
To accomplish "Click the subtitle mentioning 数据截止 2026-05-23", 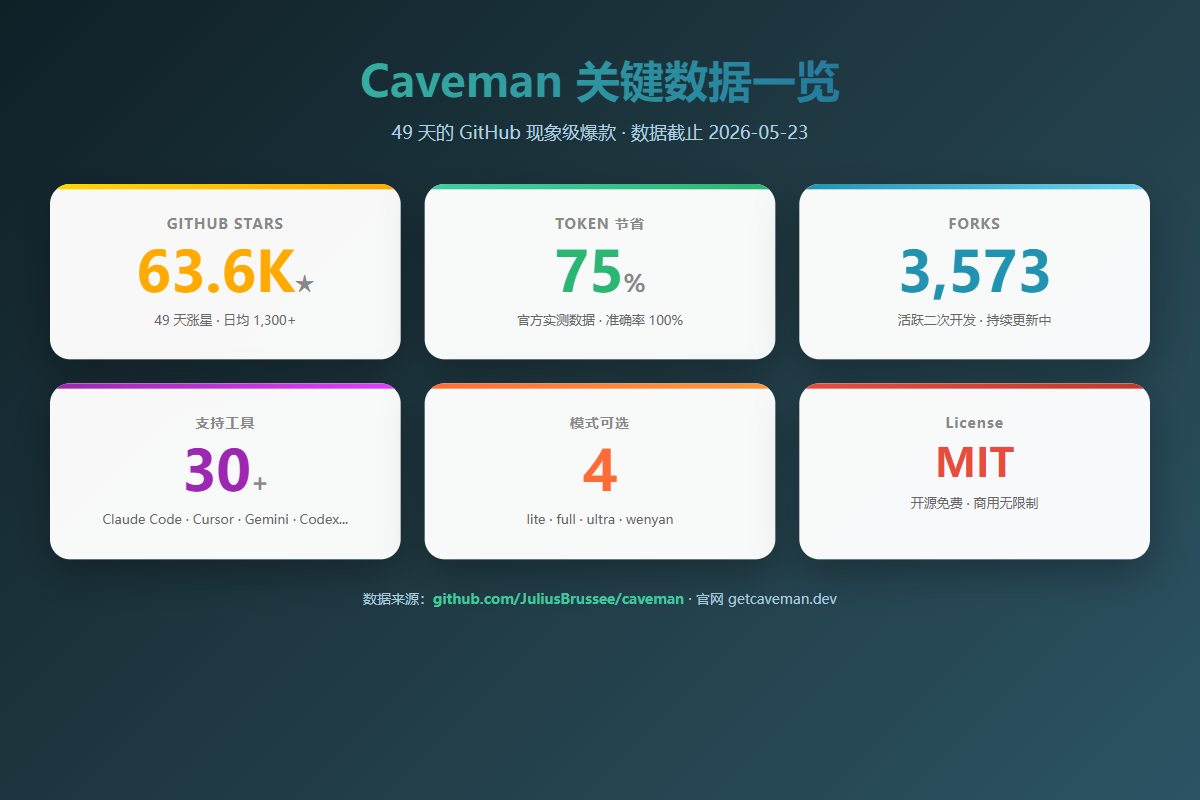I will click(600, 133).
